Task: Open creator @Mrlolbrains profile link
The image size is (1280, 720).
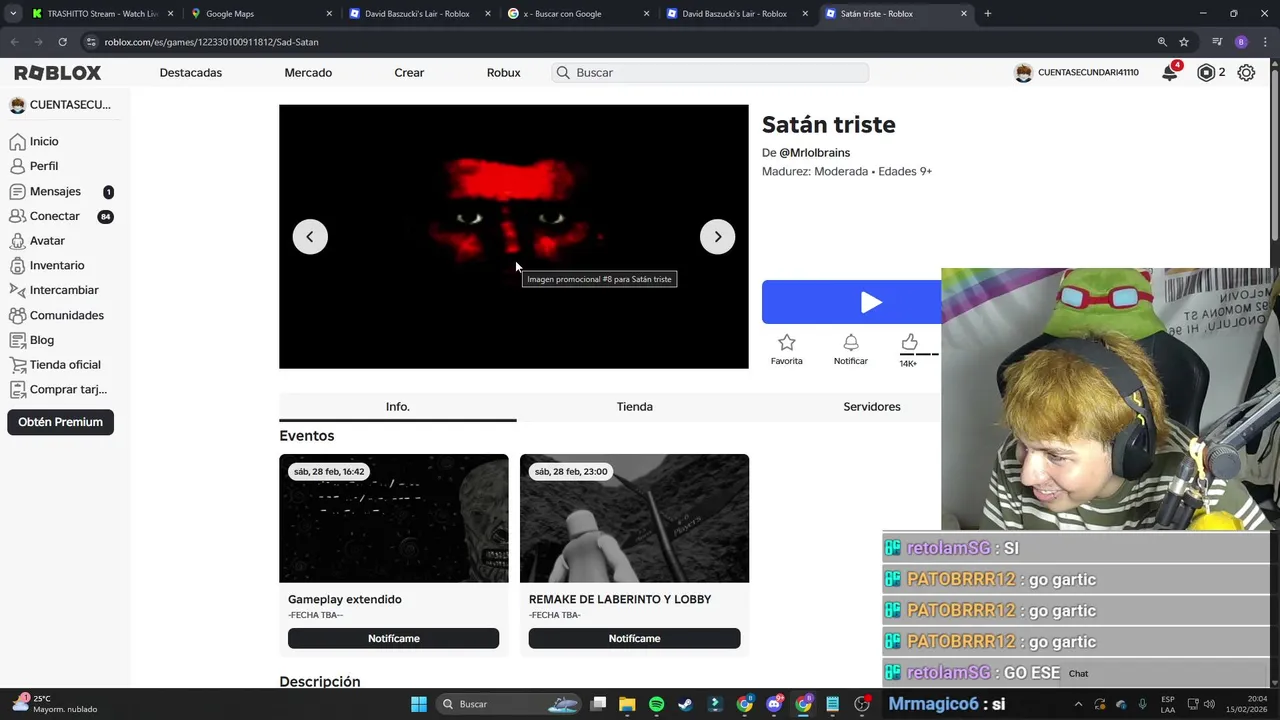Action: coord(815,153)
